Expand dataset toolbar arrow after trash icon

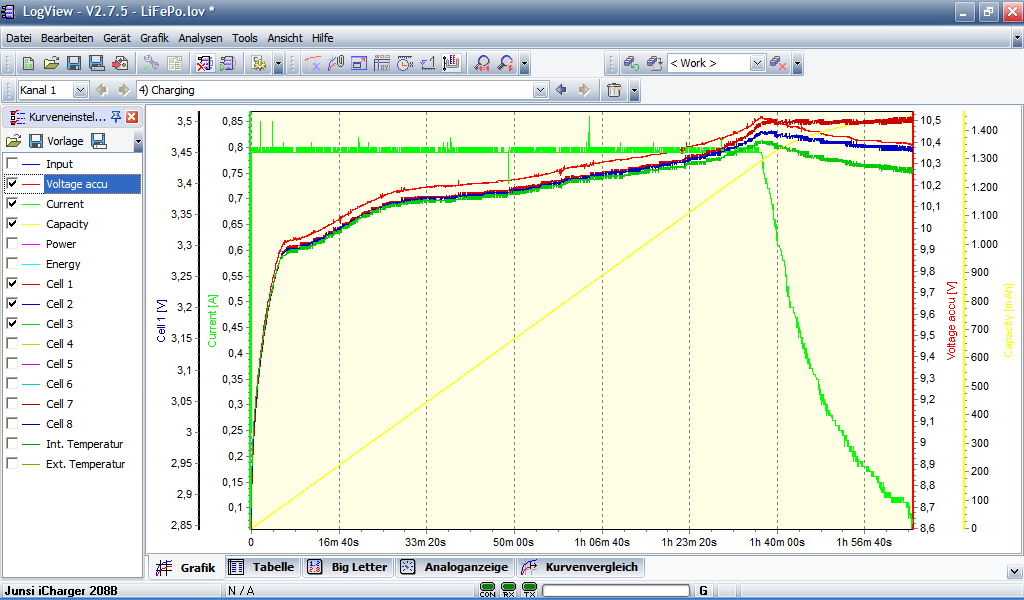click(x=634, y=91)
